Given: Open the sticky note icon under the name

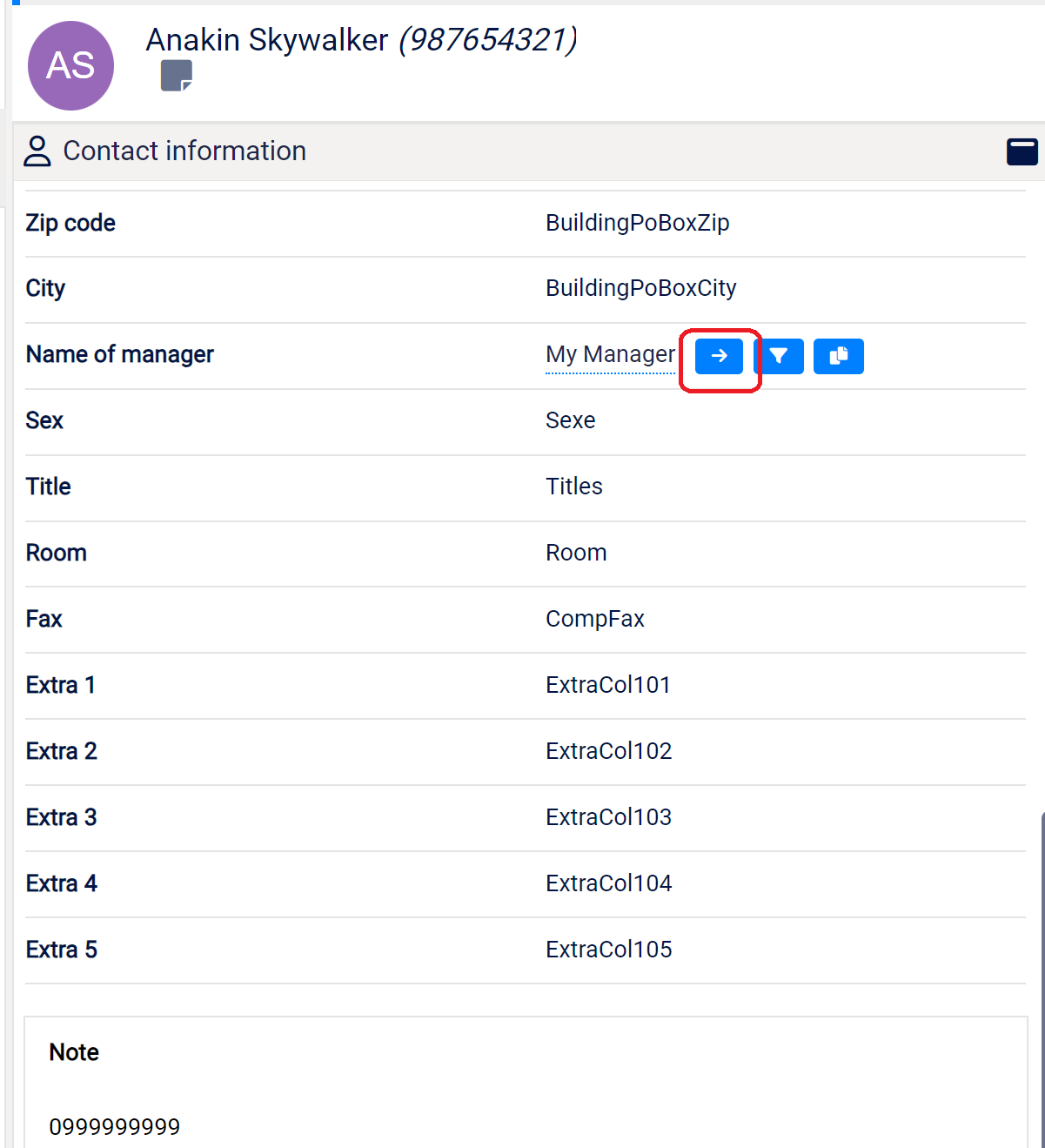Looking at the screenshot, I should point(177,76).
